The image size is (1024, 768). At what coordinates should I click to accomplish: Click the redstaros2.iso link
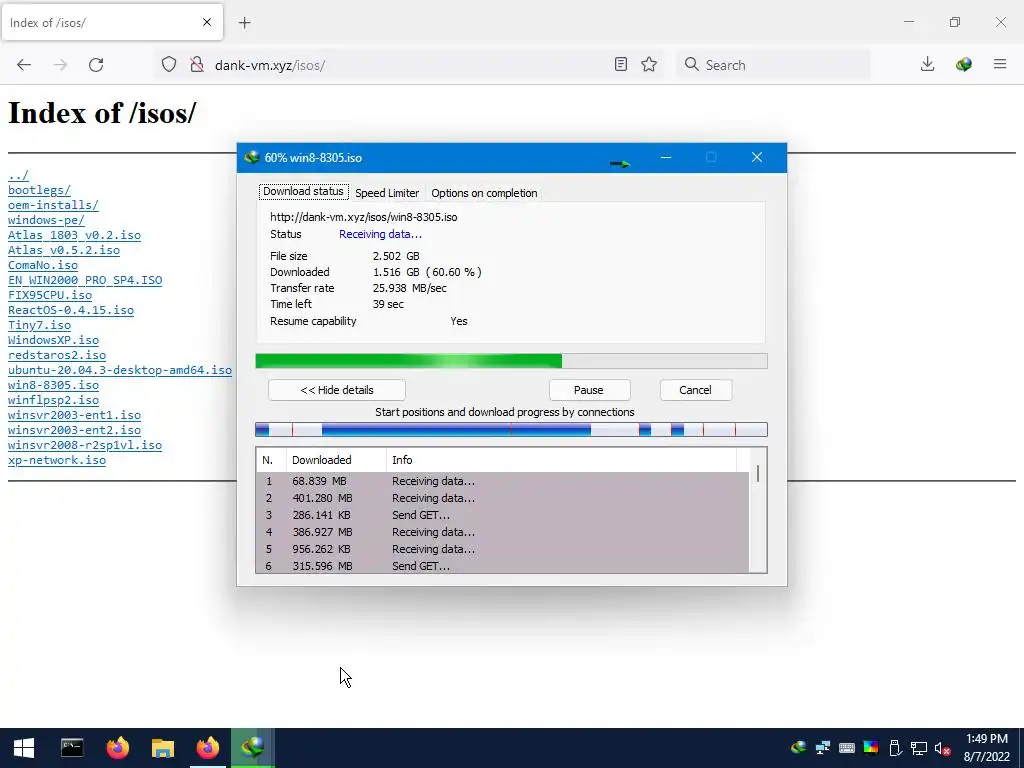pyautogui.click(x=57, y=355)
